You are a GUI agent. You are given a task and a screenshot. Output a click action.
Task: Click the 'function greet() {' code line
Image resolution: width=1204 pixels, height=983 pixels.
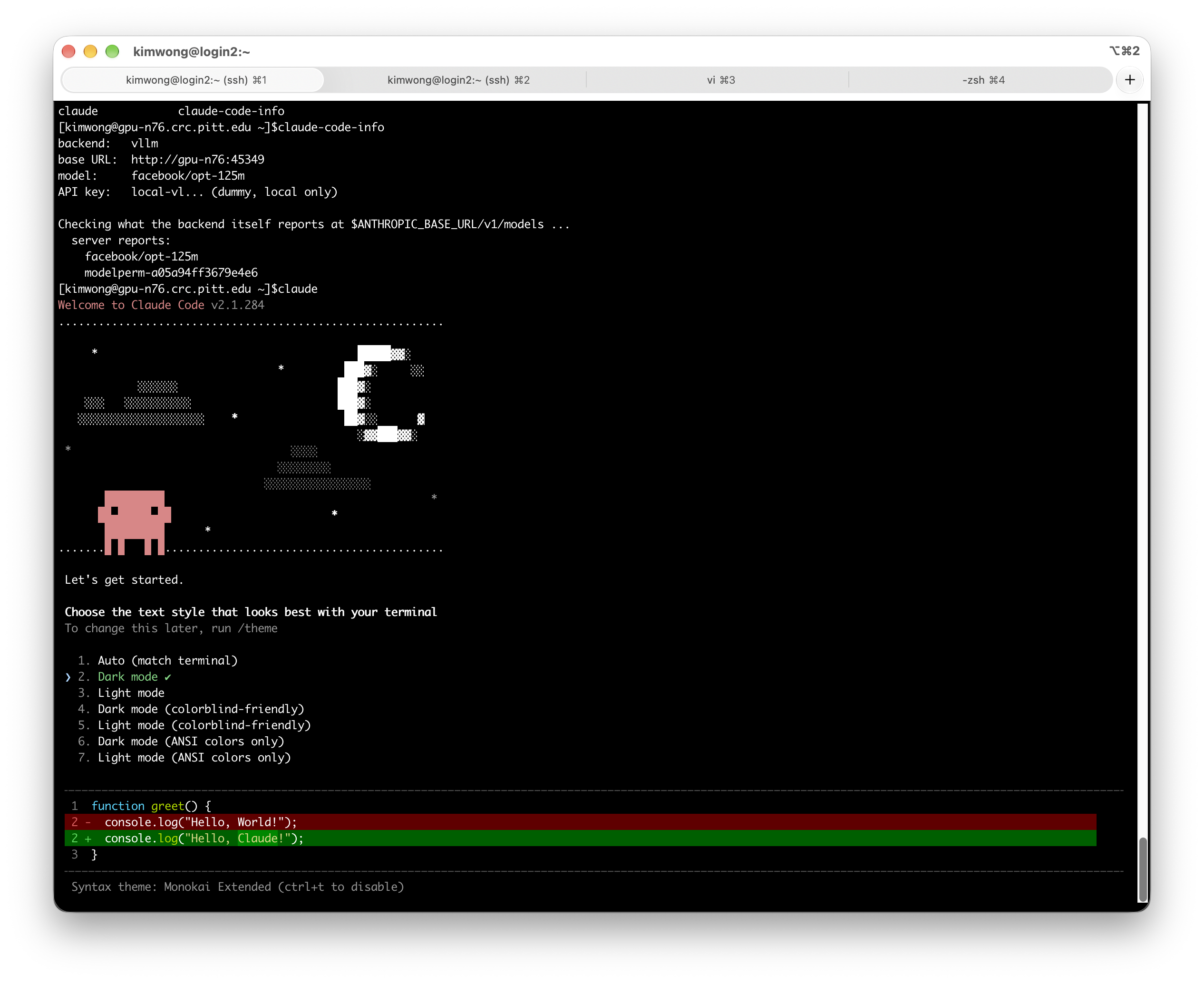click(151, 806)
